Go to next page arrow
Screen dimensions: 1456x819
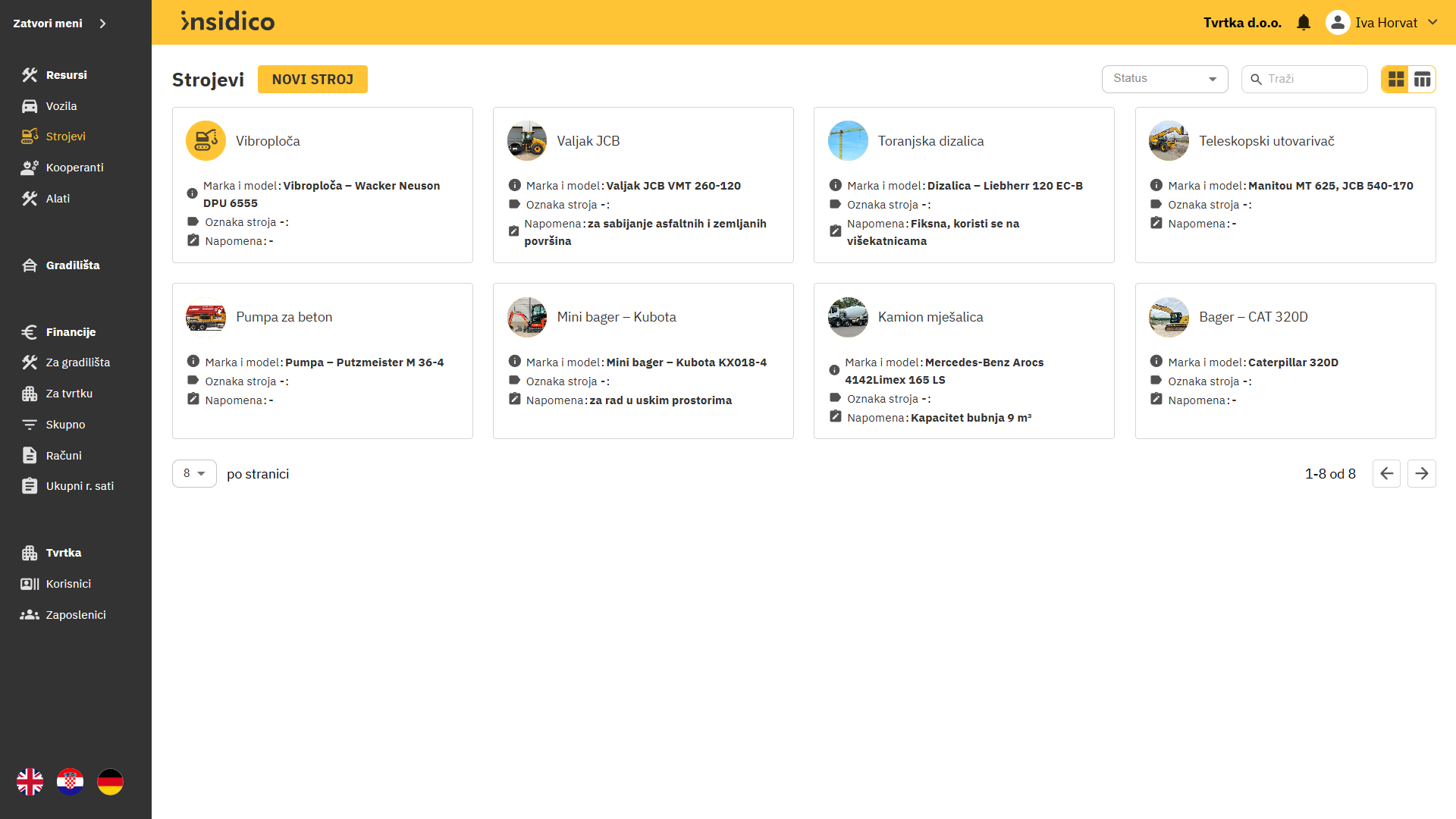pyautogui.click(x=1421, y=474)
